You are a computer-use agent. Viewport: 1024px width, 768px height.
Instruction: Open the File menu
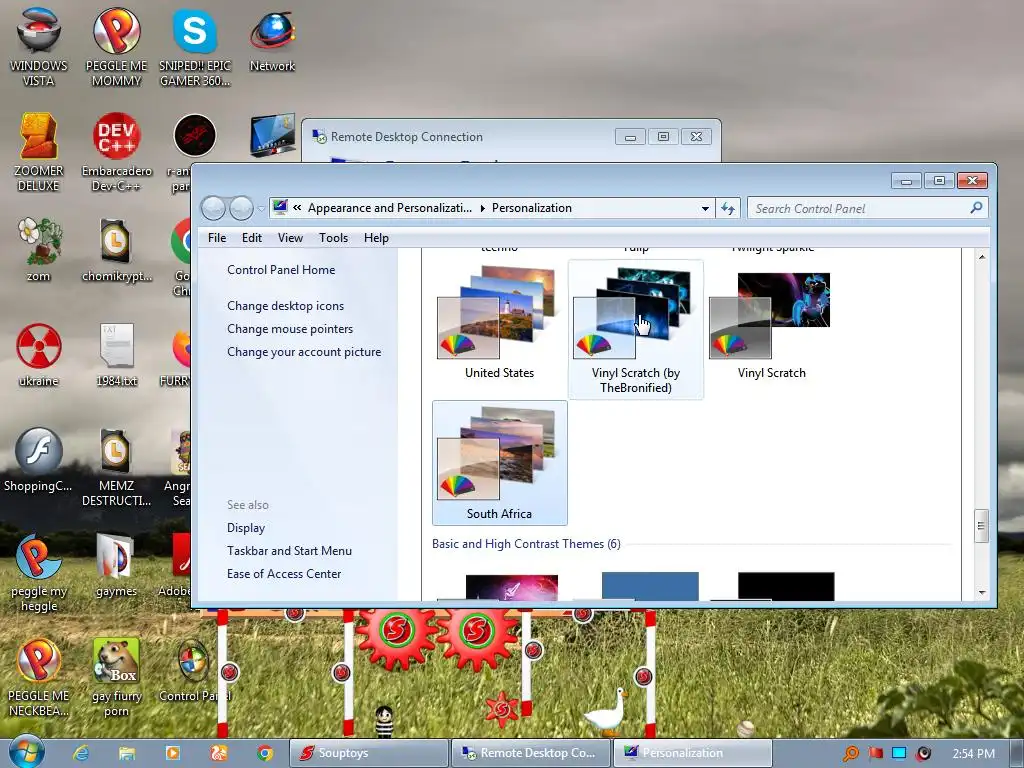tap(217, 238)
